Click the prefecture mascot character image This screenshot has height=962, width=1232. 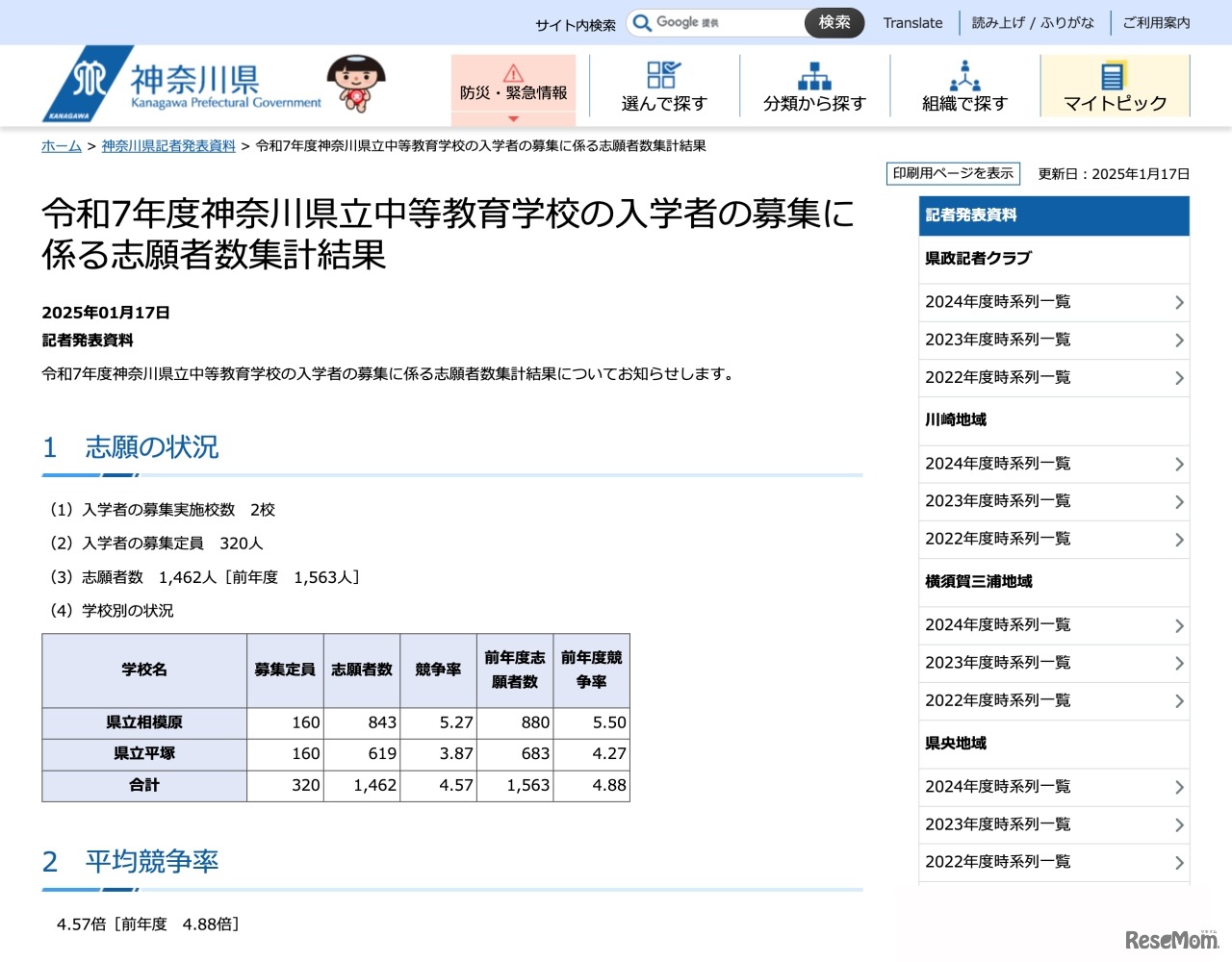point(355,83)
